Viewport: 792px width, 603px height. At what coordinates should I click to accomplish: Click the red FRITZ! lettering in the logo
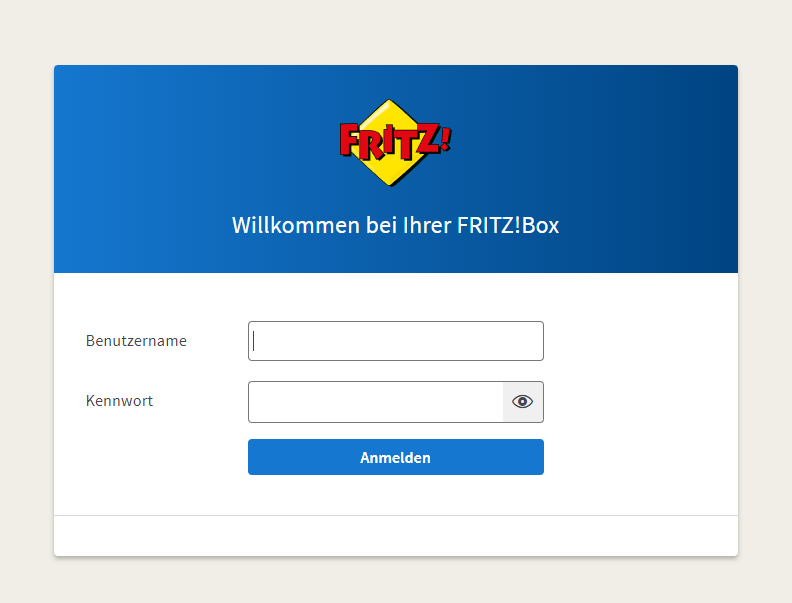click(395, 139)
